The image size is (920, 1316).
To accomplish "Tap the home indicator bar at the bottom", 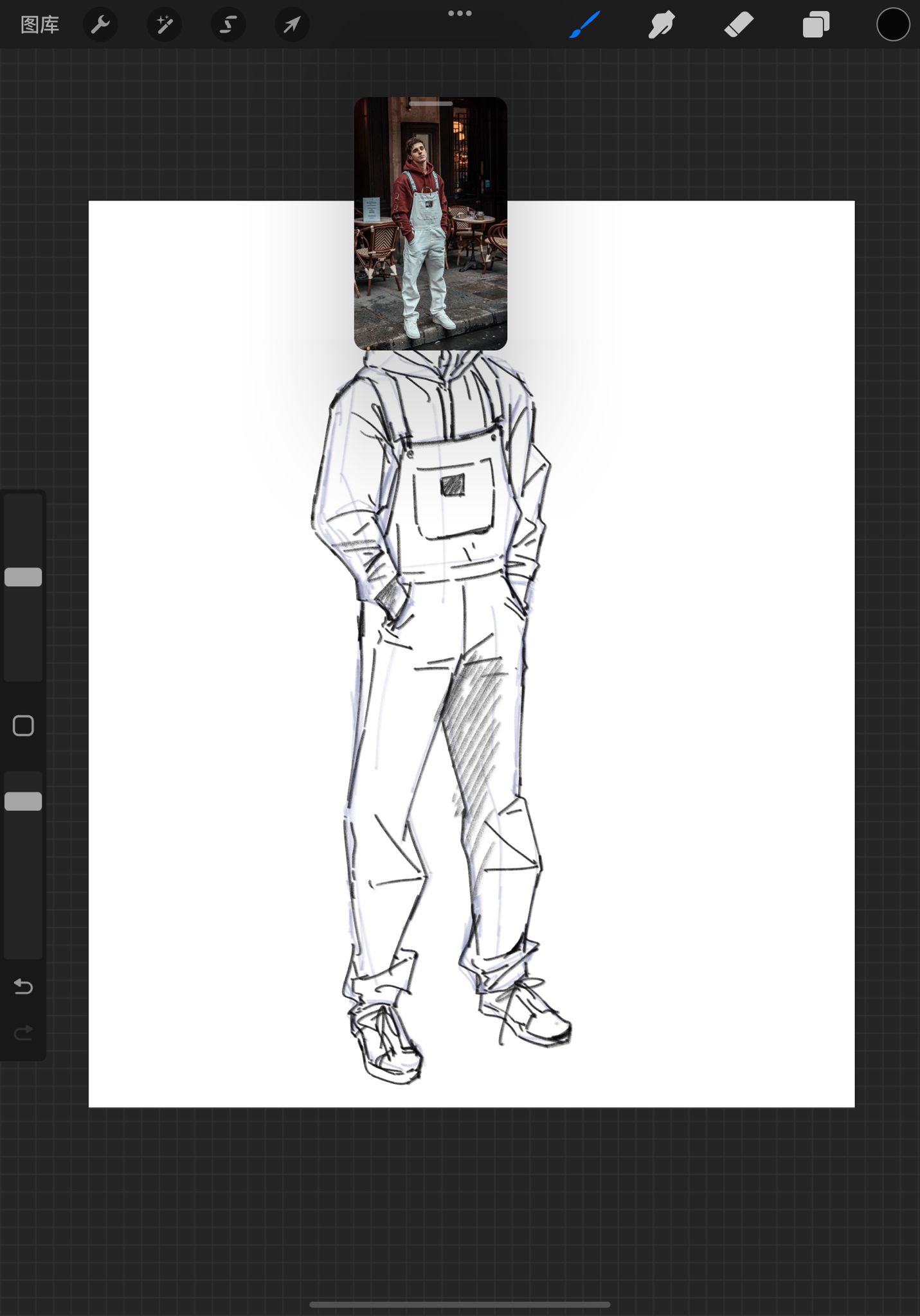I will pyautogui.click(x=460, y=1304).
